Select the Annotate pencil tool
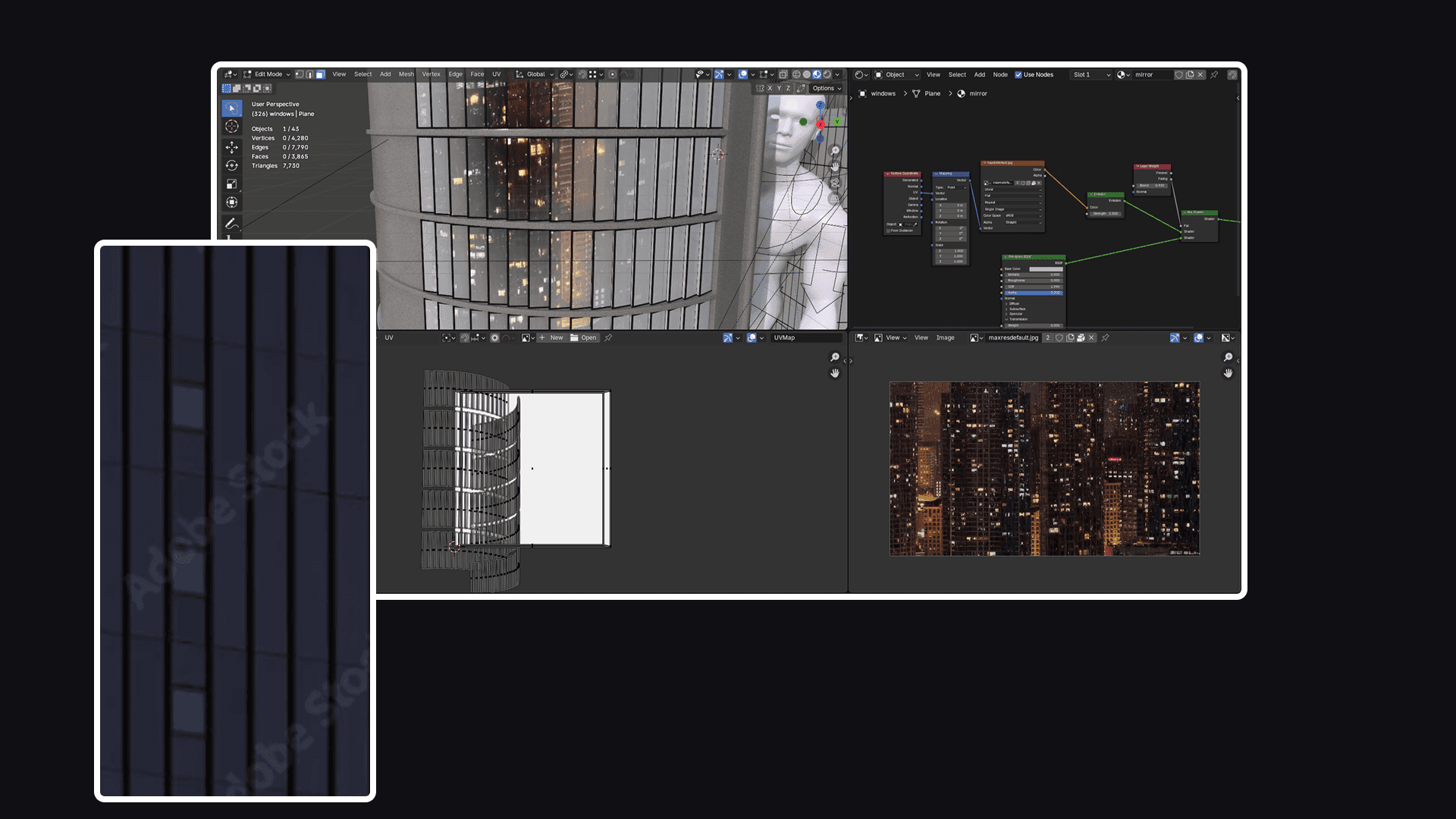The height and width of the screenshot is (819, 1456). click(232, 223)
